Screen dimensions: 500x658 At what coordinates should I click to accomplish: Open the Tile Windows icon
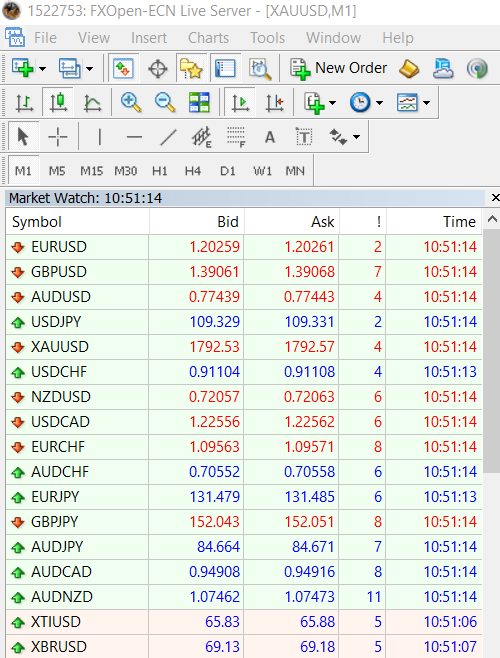coord(199,102)
